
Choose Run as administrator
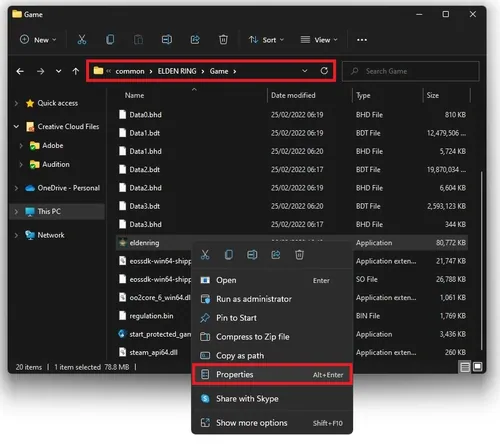click(272, 299)
